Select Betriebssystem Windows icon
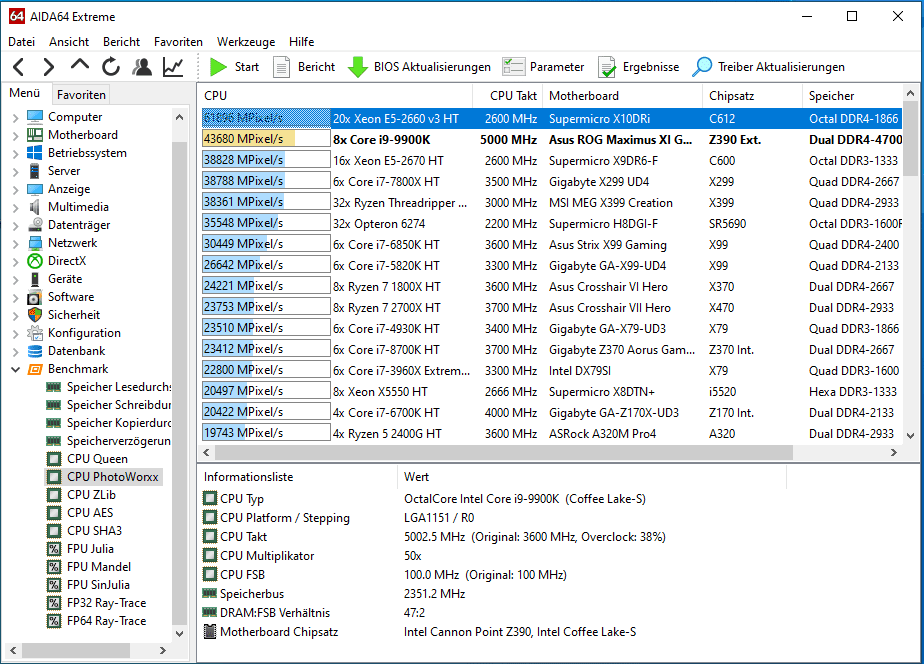924x664 pixels. coord(35,153)
